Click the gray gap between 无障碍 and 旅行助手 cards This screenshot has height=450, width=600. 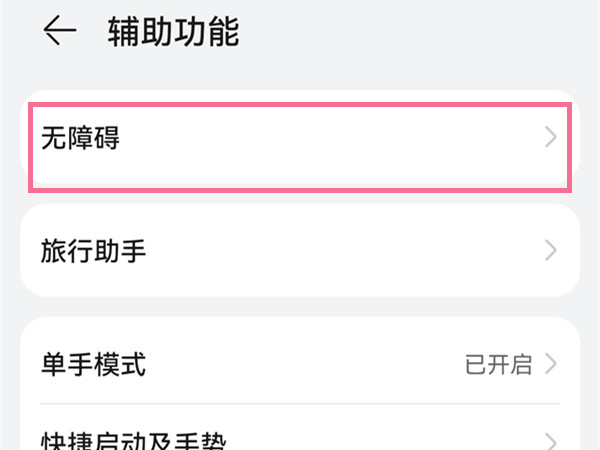[300, 198]
